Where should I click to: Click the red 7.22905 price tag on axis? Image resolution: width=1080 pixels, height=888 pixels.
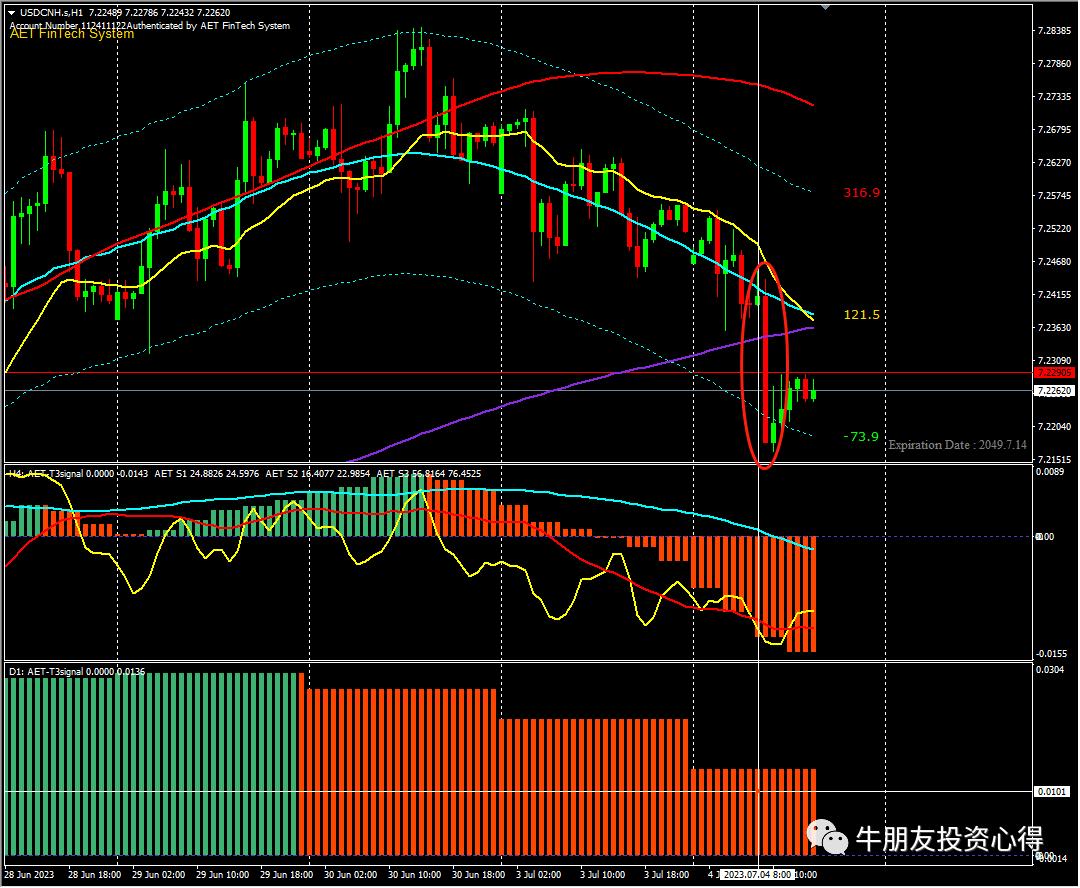point(1052,373)
